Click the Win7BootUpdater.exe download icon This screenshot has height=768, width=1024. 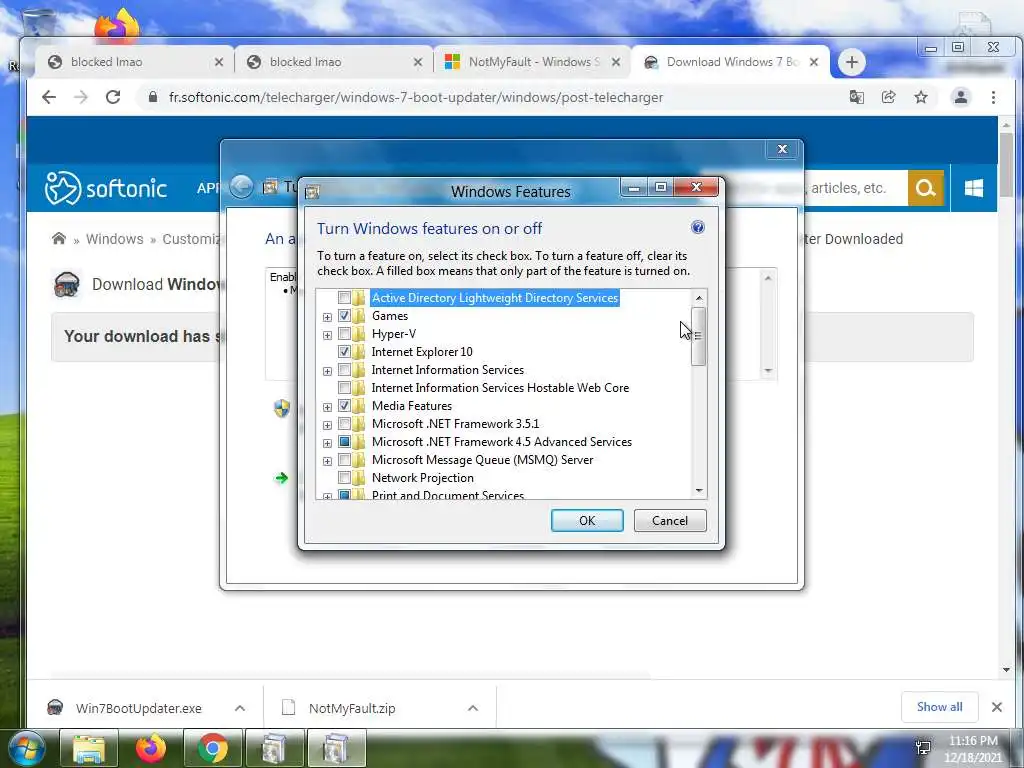[56, 707]
